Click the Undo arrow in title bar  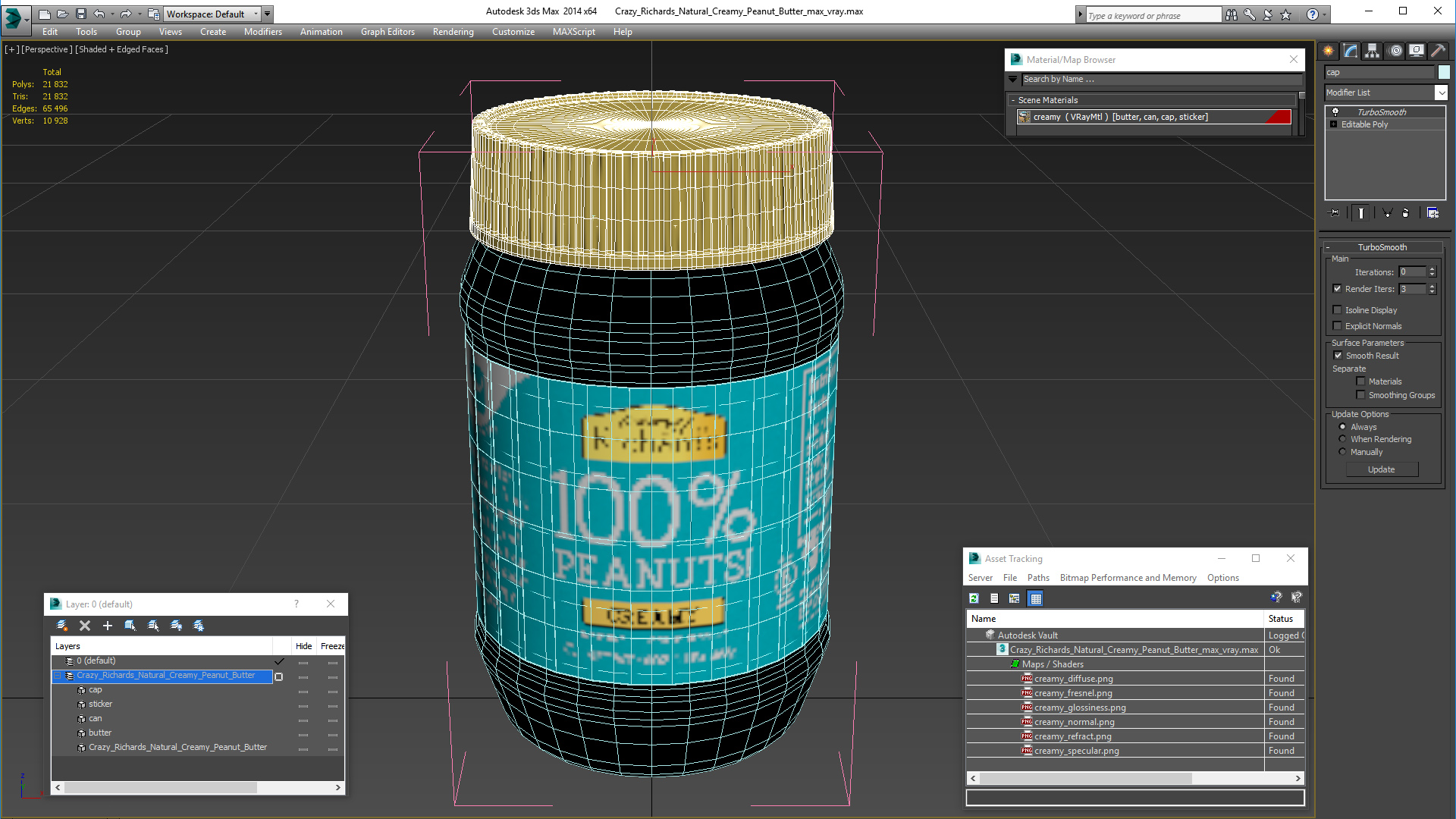99,14
